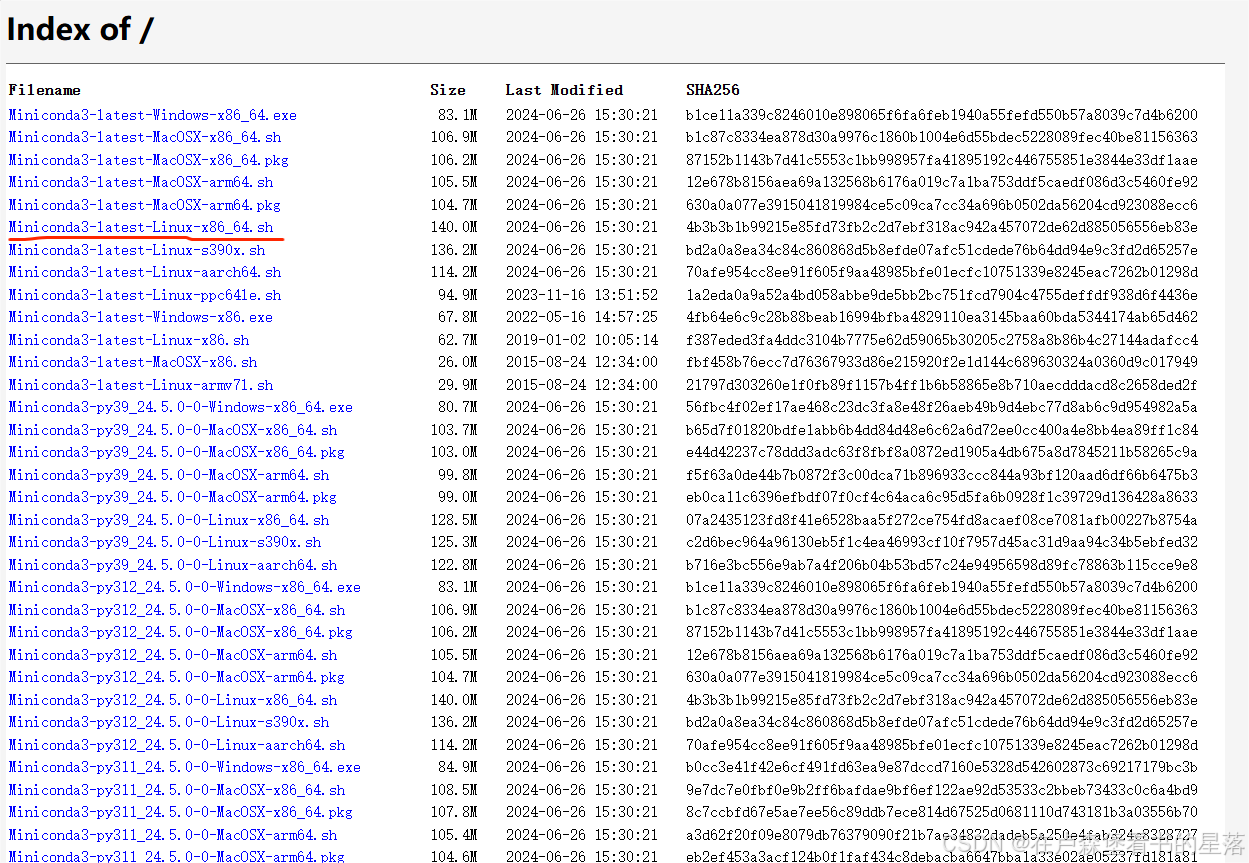Open the Miniconda3-latest-MacOSX-x86_64.sh link
This screenshot has width=1249, height=863.
pyautogui.click(x=145, y=137)
